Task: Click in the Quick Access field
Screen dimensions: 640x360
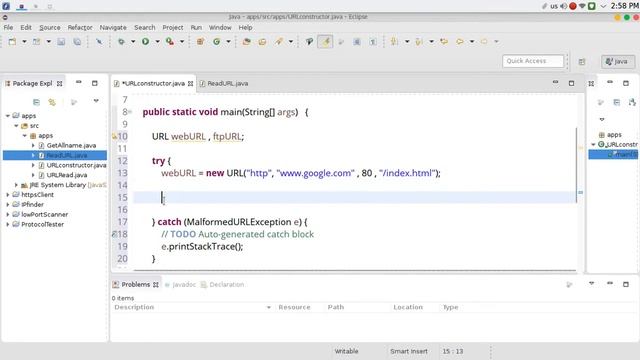Action: point(533,61)
